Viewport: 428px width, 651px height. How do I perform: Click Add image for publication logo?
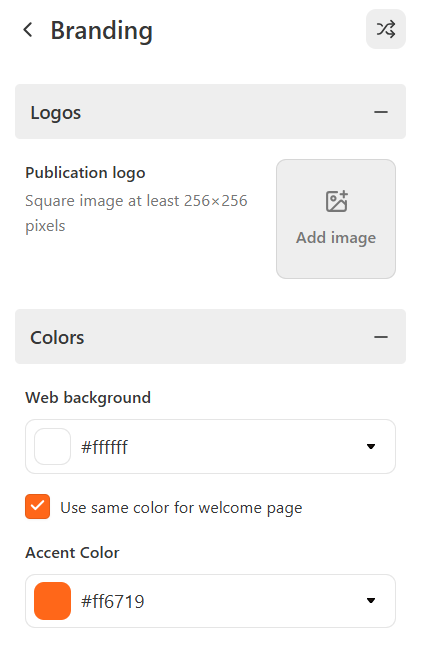336,219
